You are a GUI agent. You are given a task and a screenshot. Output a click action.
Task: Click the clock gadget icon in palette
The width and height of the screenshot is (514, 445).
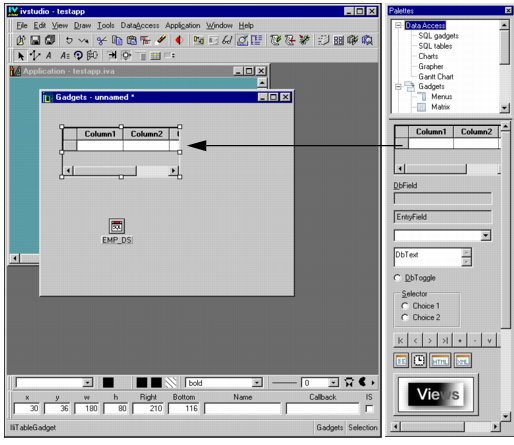[419, 360]
